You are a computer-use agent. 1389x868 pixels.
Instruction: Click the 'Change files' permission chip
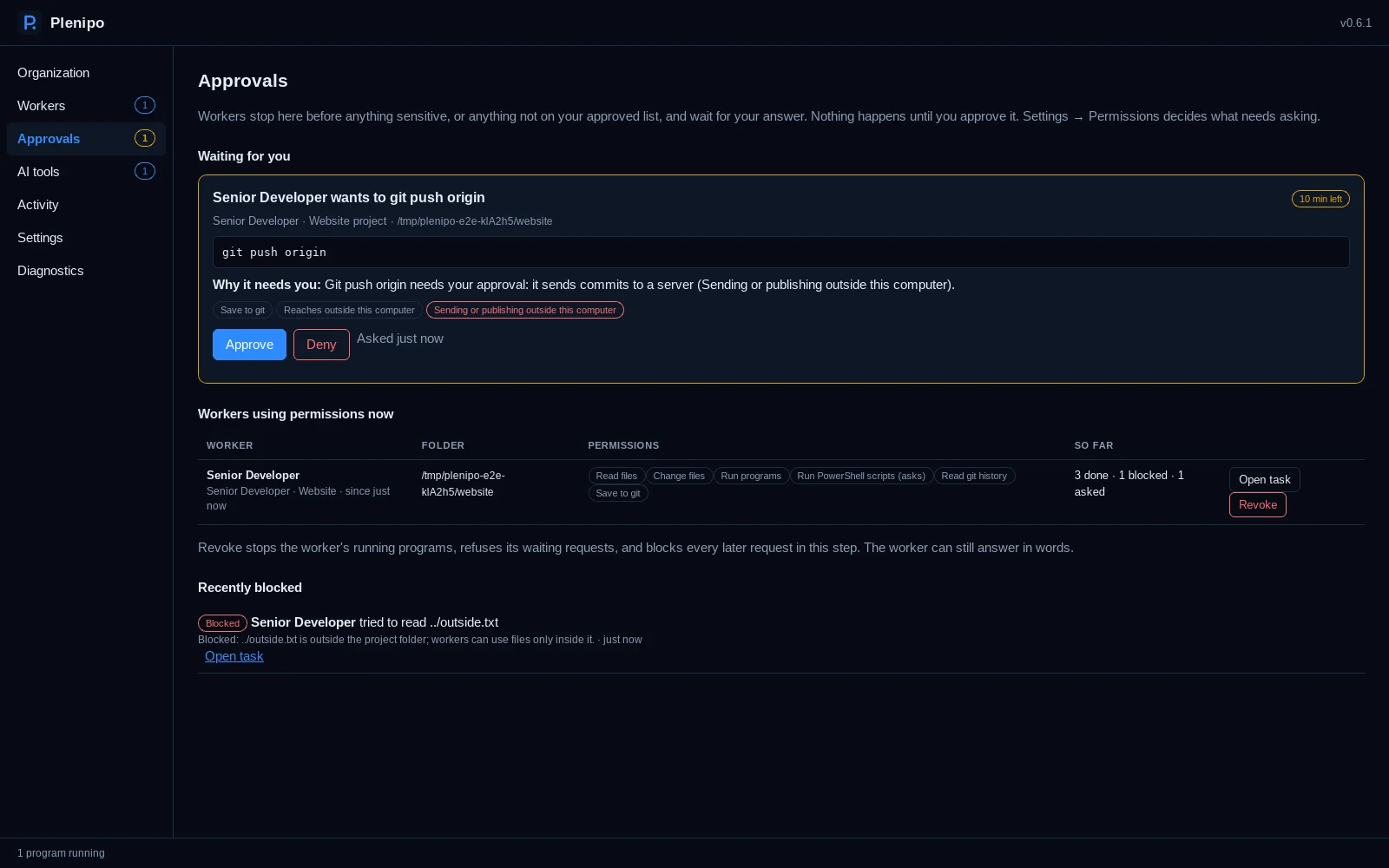[679, 476]
